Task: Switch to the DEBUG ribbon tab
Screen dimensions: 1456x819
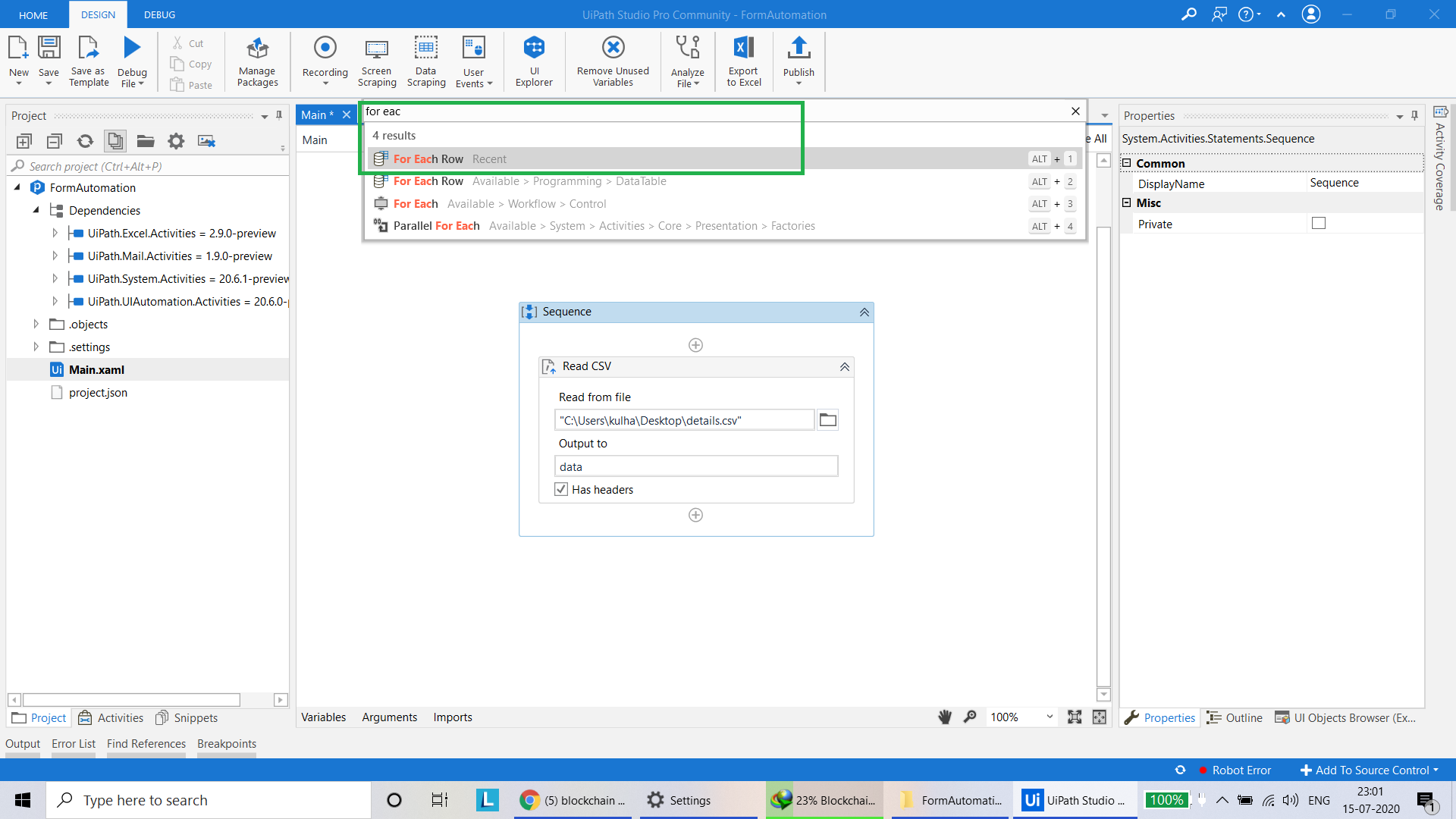Action: 159,14
